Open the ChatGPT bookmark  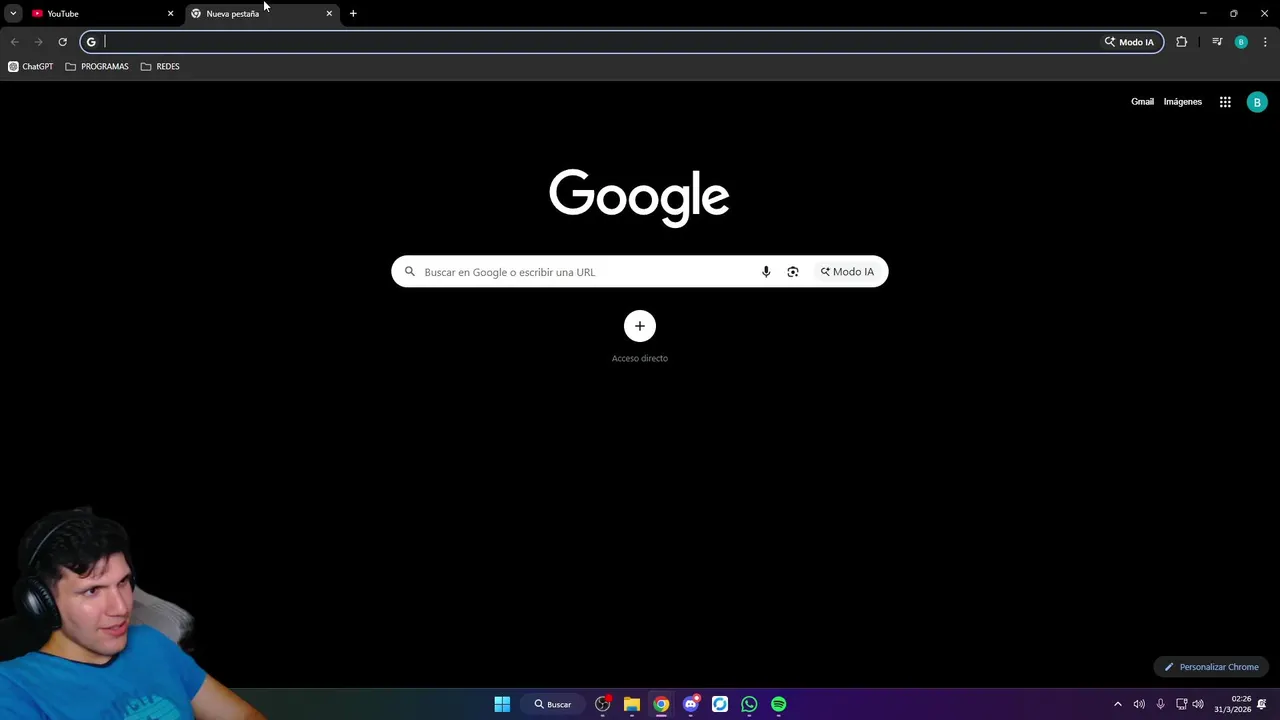point(31,67)
